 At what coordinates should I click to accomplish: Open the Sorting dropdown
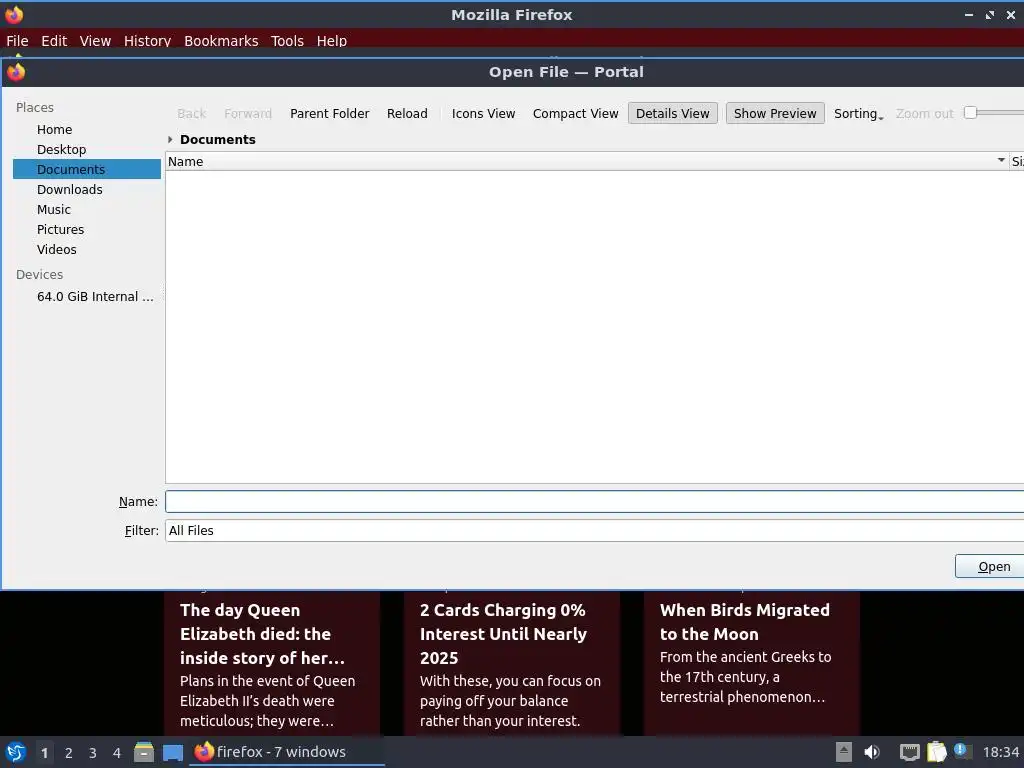click(858, 114)
